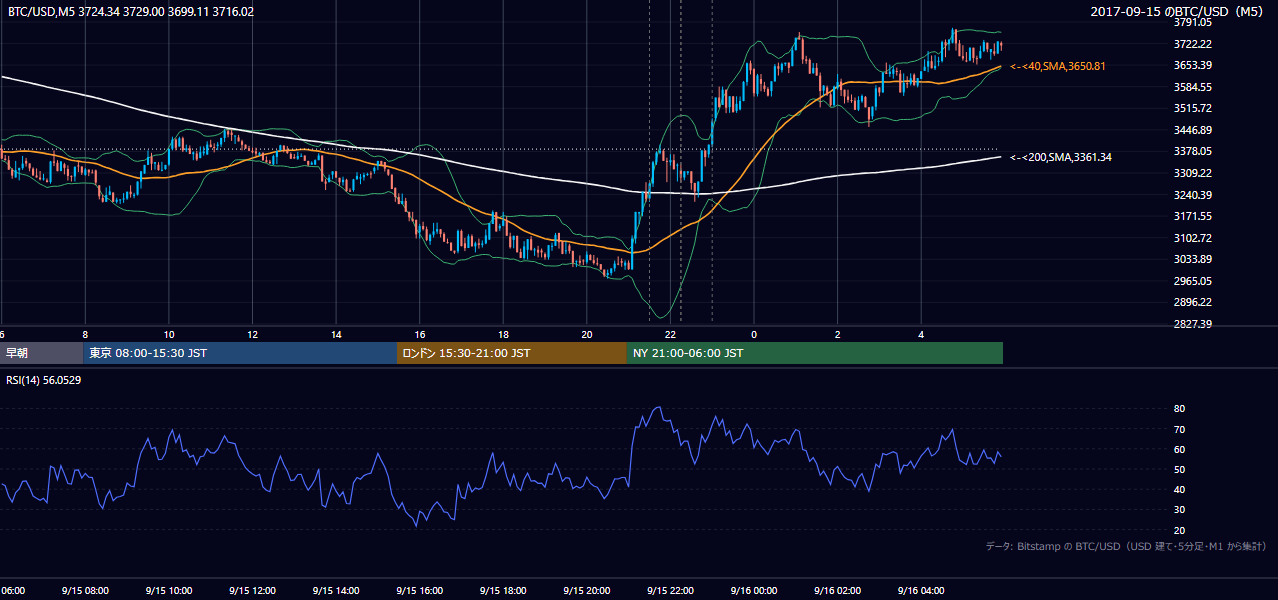The image size is (1278, 600).
Task: Select the 早朝 session bar
Action: coord(41,353)
